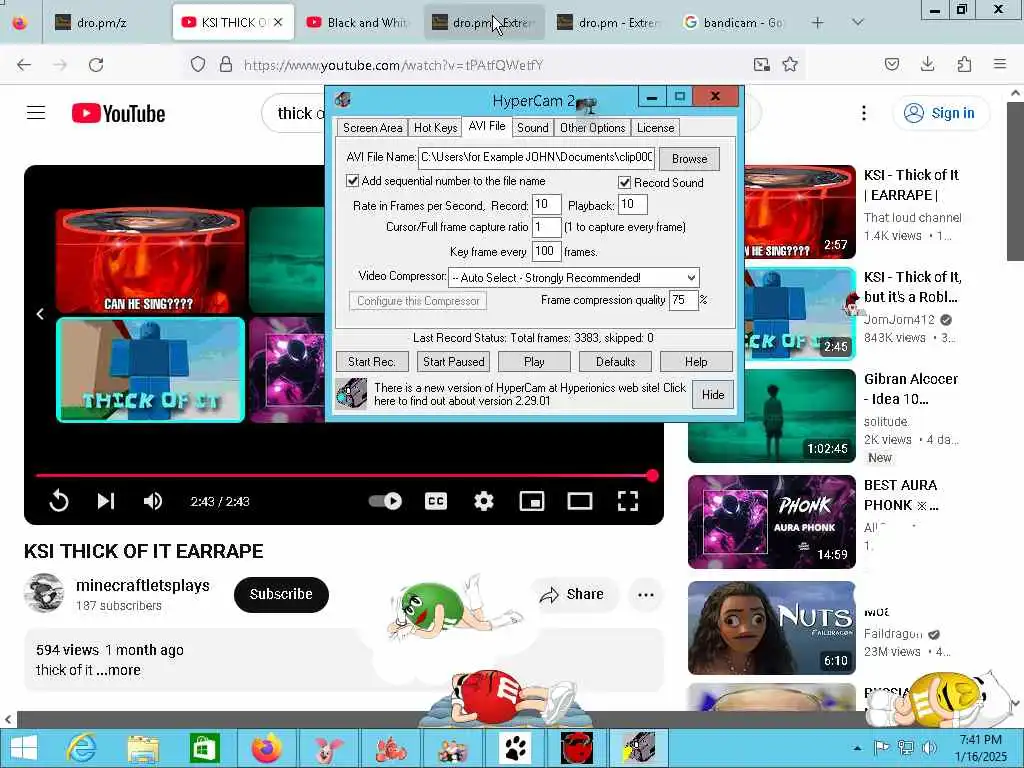The image size is (1024, 768).
Task: Turn on closed captions CC button
Action: (x=436, y=501)
